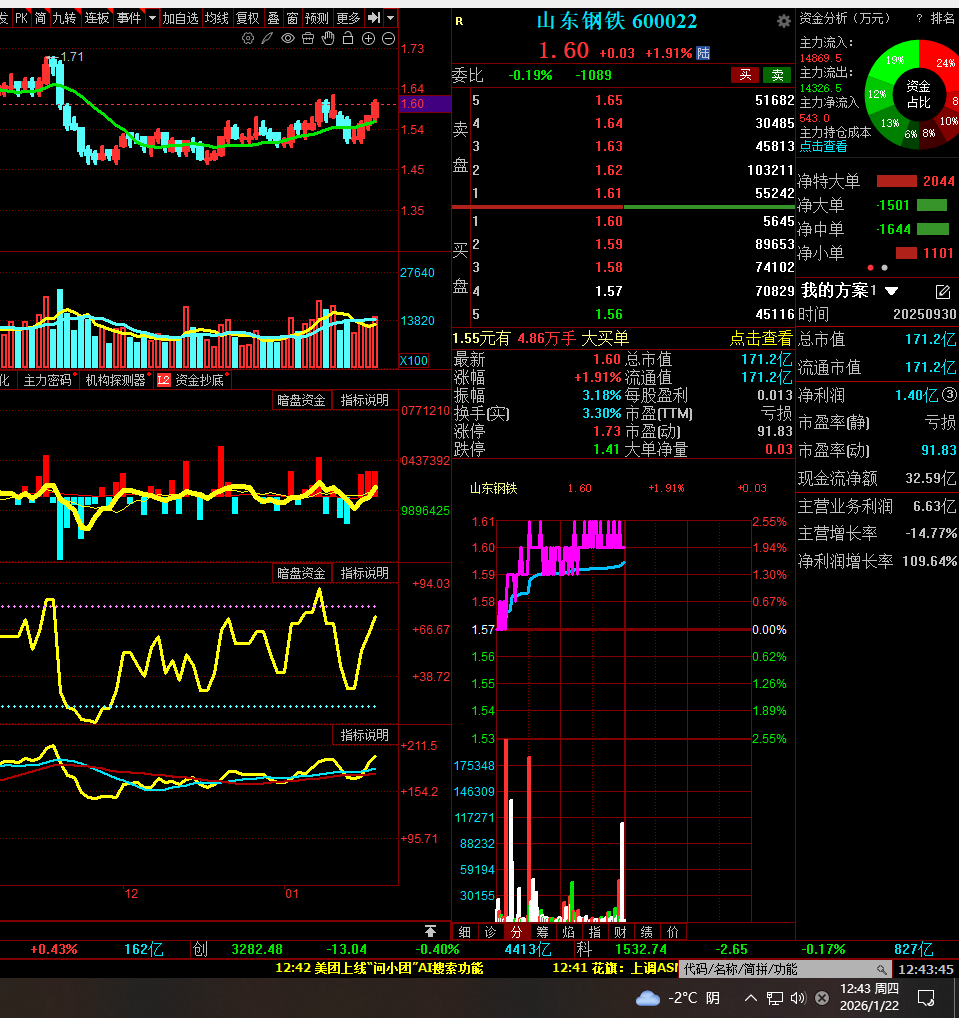The height and width of the screenshot is (1018, 959).
Task: Open help question mark in 资金分析
Action: point(919,19)
